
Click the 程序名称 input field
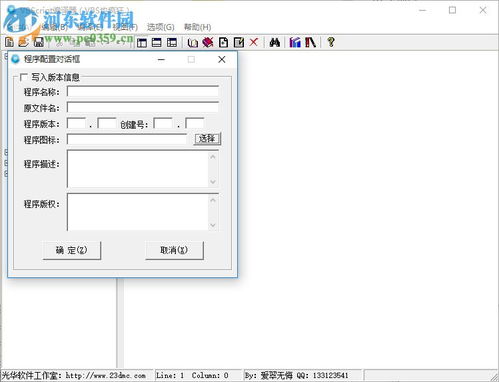143,91
